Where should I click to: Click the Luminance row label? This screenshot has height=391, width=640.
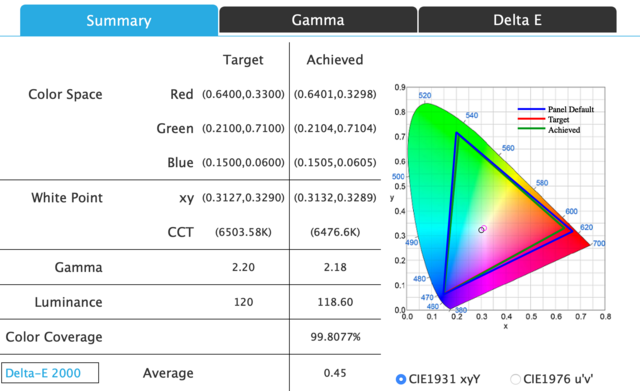coord(69,302)
